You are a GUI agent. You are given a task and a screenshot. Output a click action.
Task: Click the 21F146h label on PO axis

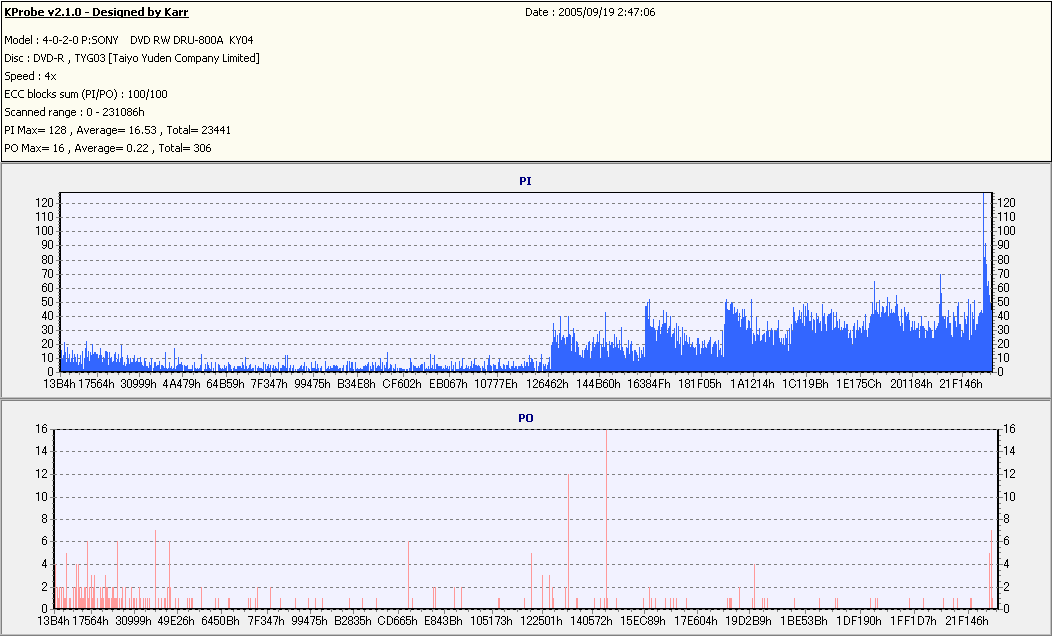click(x=967, y=621)
